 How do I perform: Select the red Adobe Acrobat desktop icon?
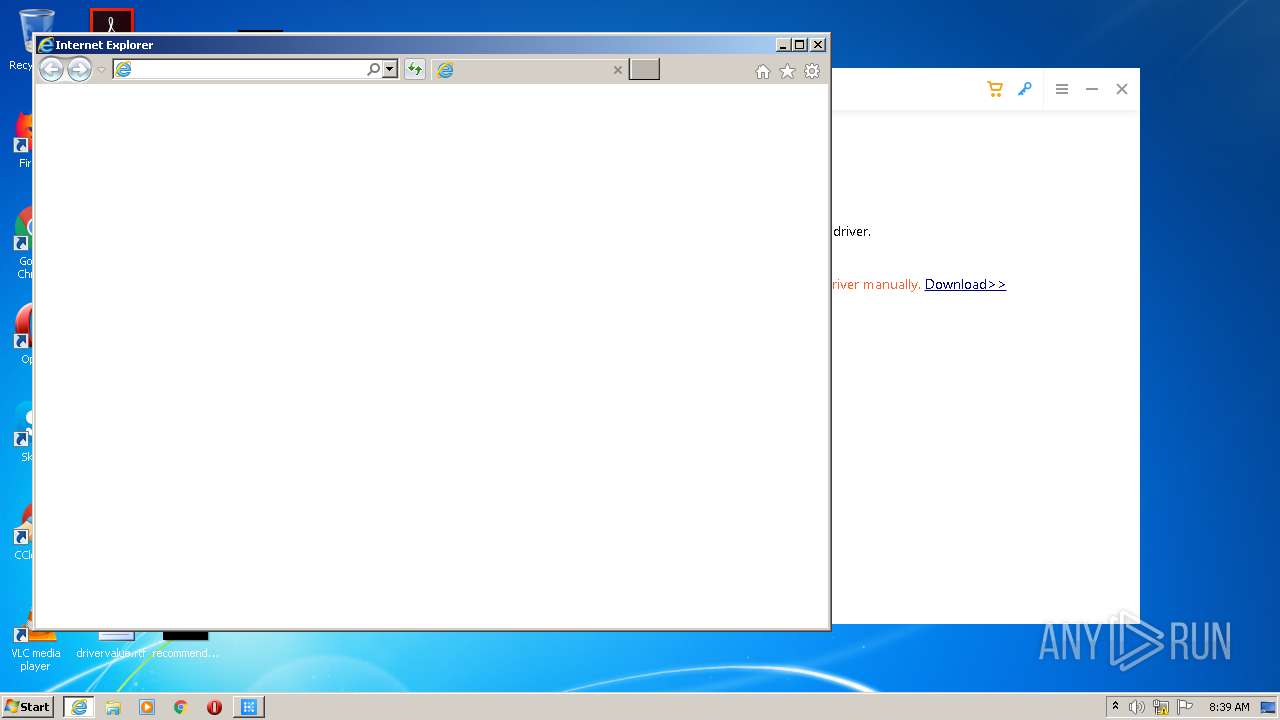(x=111, y=21)
